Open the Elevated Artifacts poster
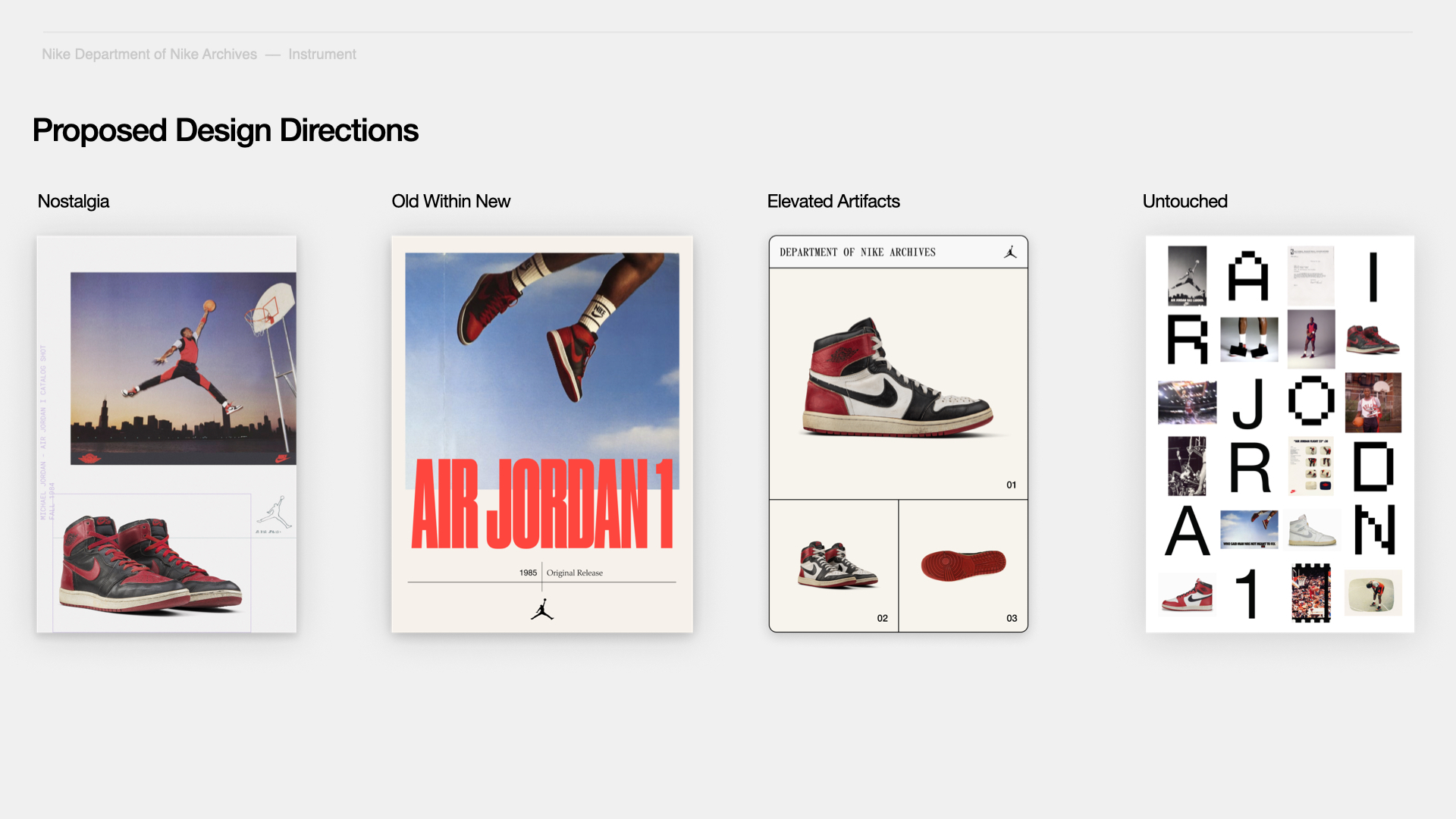 (899, 434)
